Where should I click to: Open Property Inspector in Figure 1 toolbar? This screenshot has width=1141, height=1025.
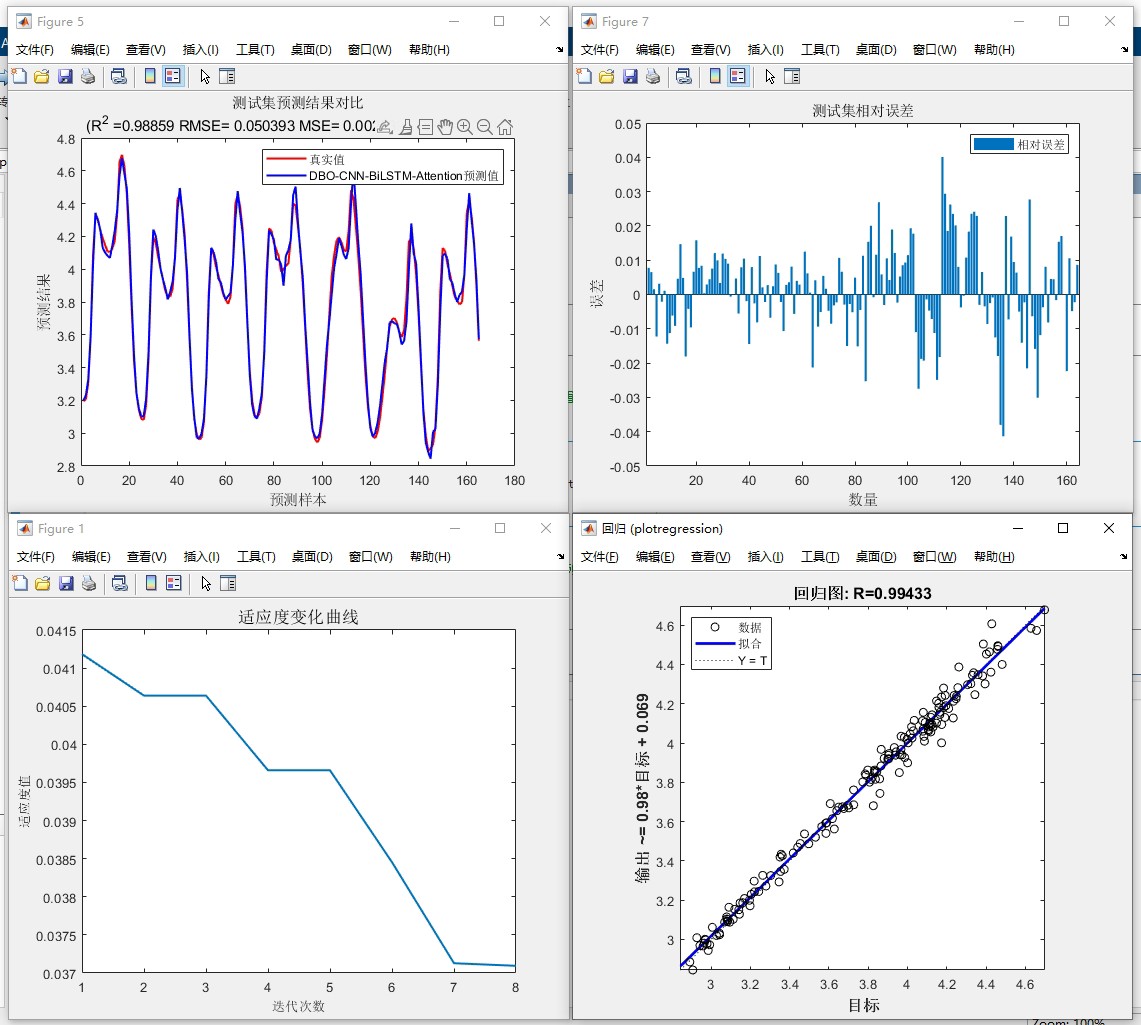pyautogui.click(x=228, y=583)
